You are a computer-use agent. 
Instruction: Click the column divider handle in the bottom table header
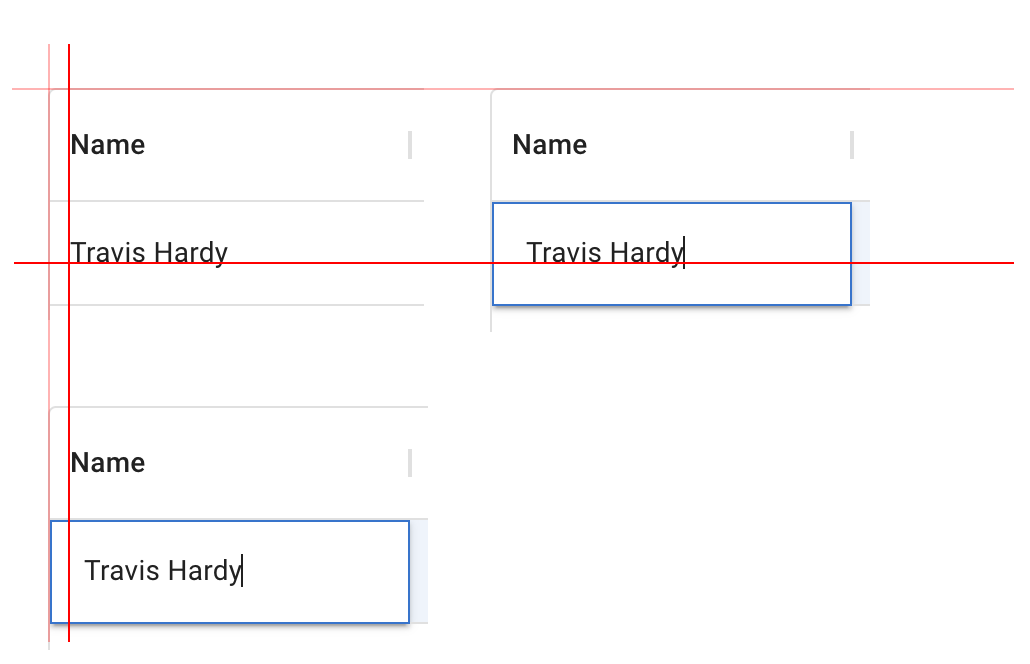411,463
